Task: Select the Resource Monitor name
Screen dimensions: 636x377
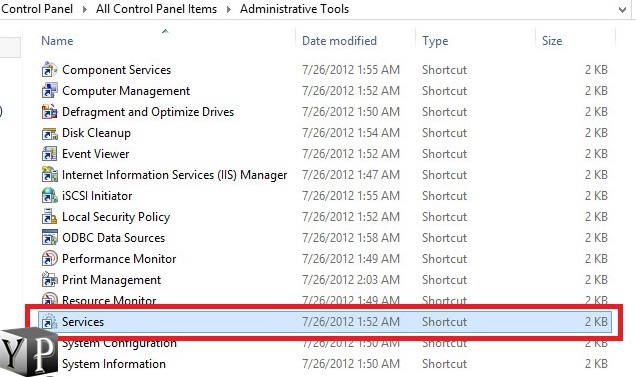Action: click(x=109, y=300)
